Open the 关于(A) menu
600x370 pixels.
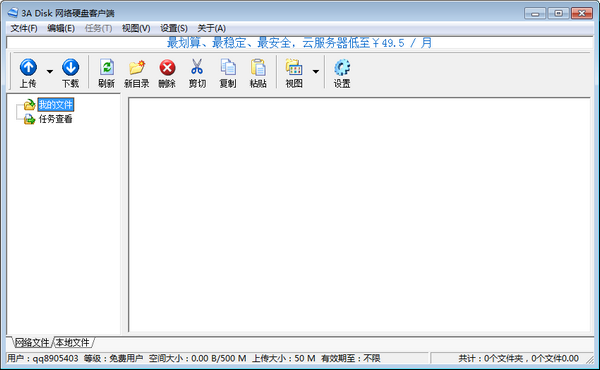click(211, 28)
